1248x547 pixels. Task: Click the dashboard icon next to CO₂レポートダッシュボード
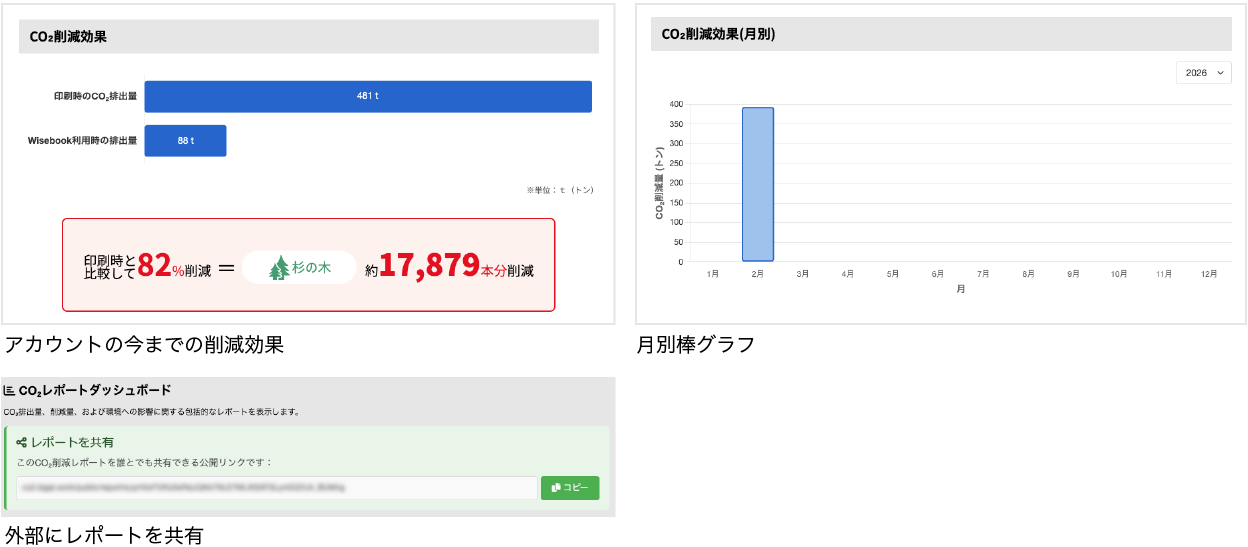pyautogui.click(x=10, y=390)
